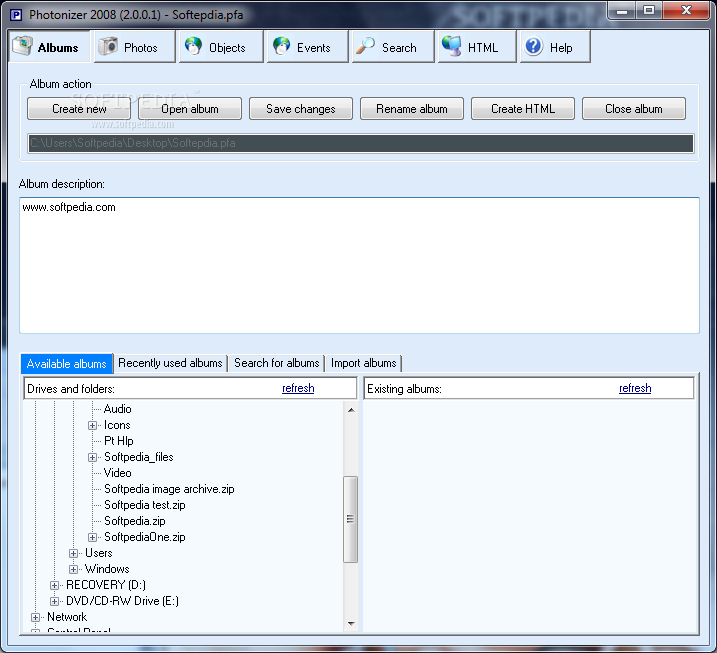Expand the DVD/CD-RW Drive (E:) node
This screenshot has height=653, width=717.
(54, 602)
